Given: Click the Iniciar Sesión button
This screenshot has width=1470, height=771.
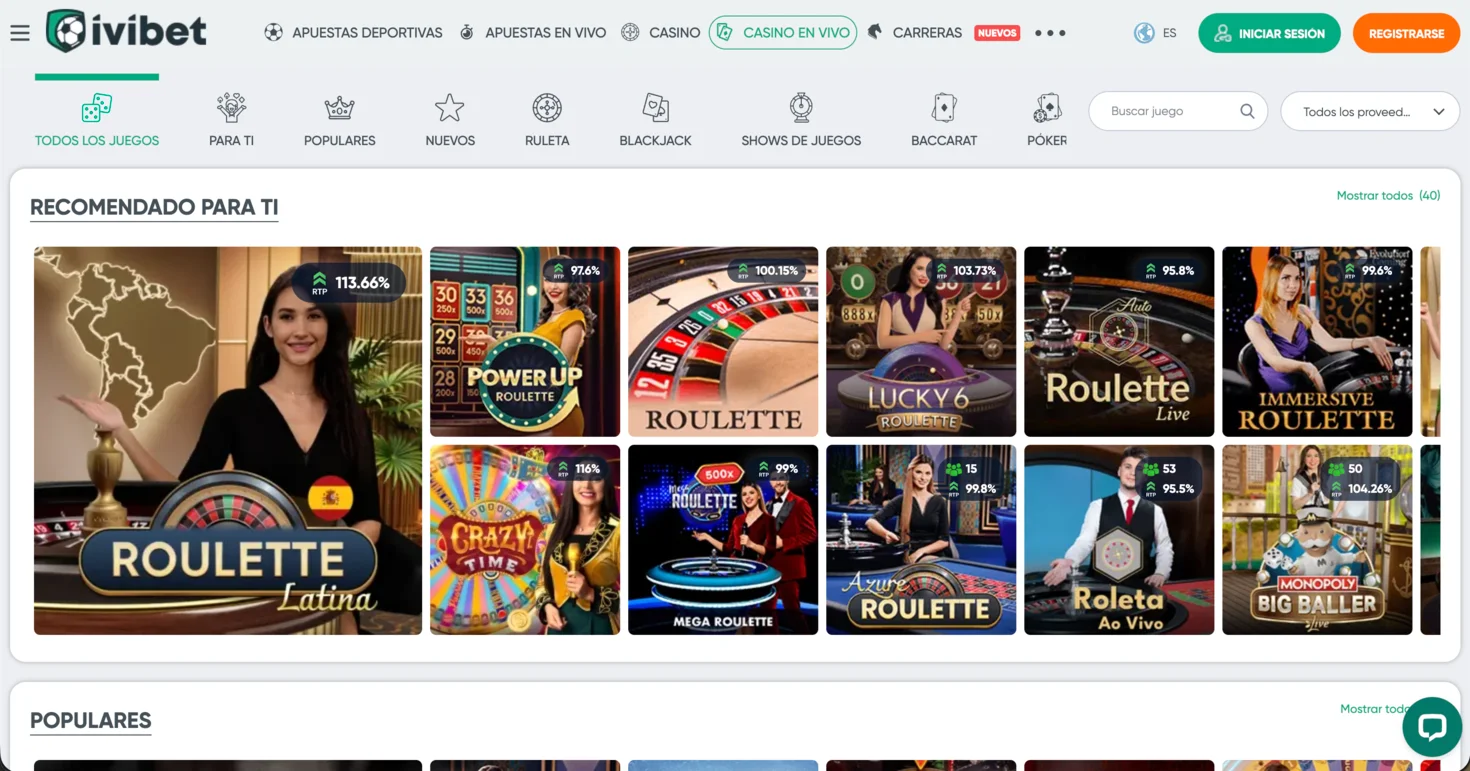Looking at the screenshot, I should (x=1269, y=33).
